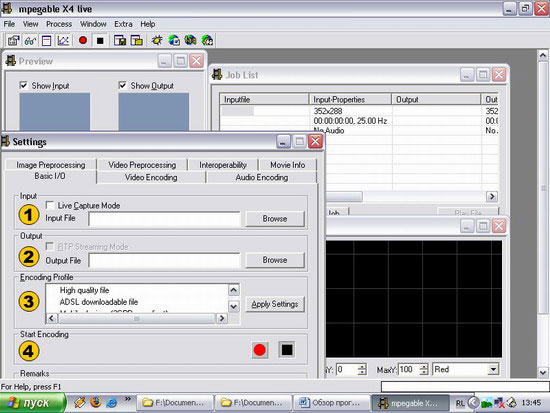Click the pencil quick launch icon in taskbar

(x=79, y=402)
